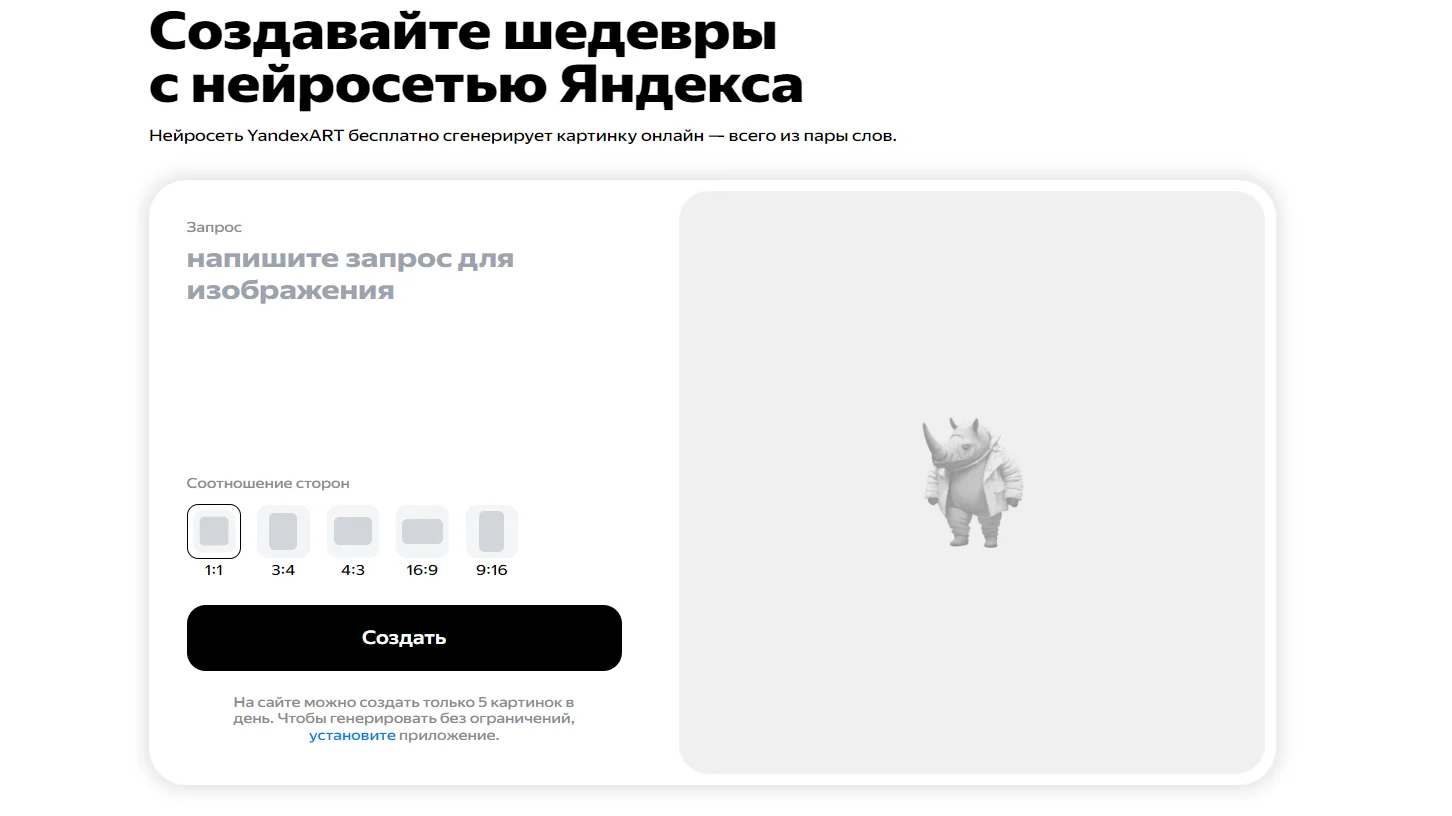Click the YandexART description subtitle text
This screenshot has width=1452, height=816.
coord(523,135)
